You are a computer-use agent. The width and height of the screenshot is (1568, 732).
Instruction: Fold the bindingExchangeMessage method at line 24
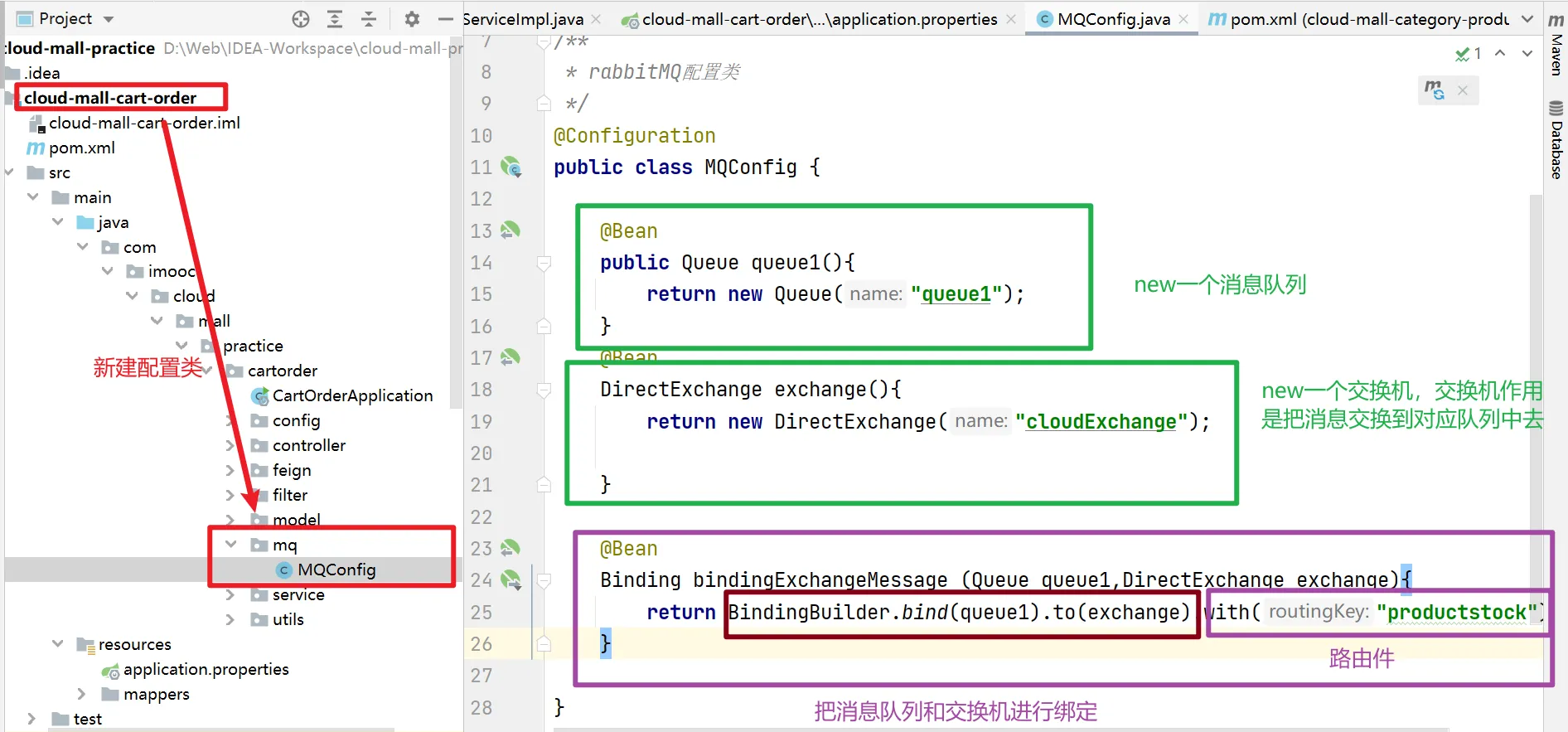click(x=544, y=580)
